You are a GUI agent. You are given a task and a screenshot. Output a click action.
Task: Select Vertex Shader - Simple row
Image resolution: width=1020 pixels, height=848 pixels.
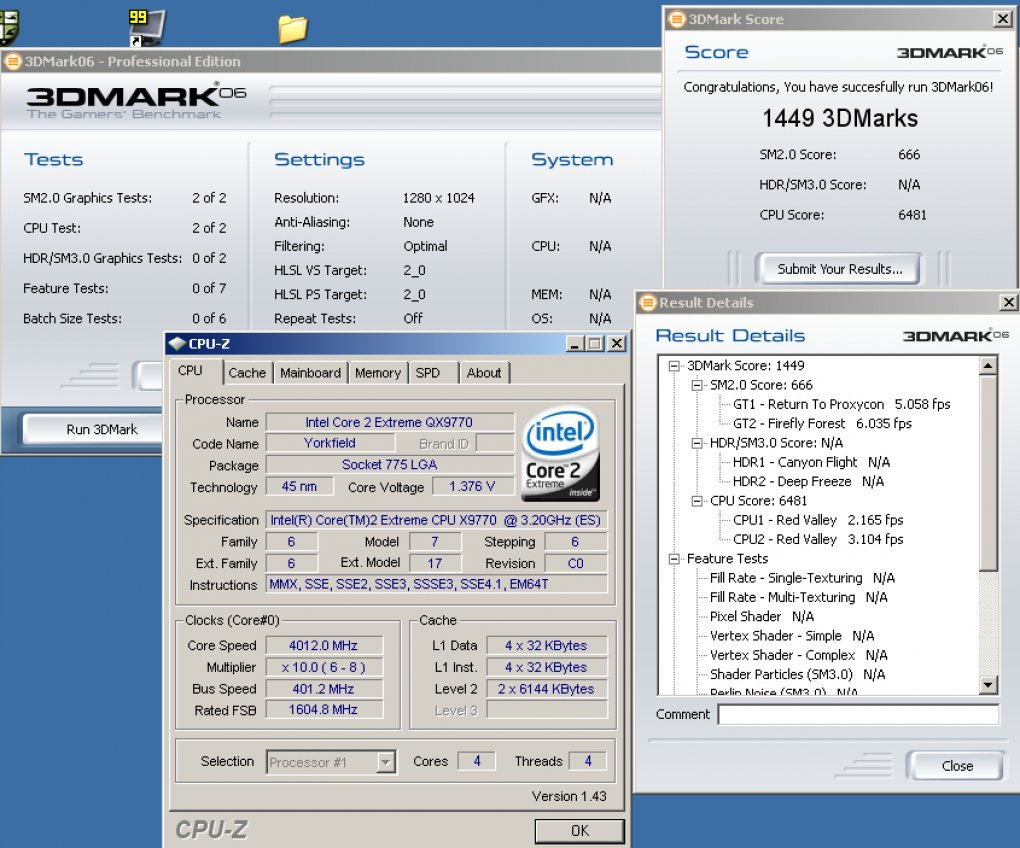click(x=792, y=636)
